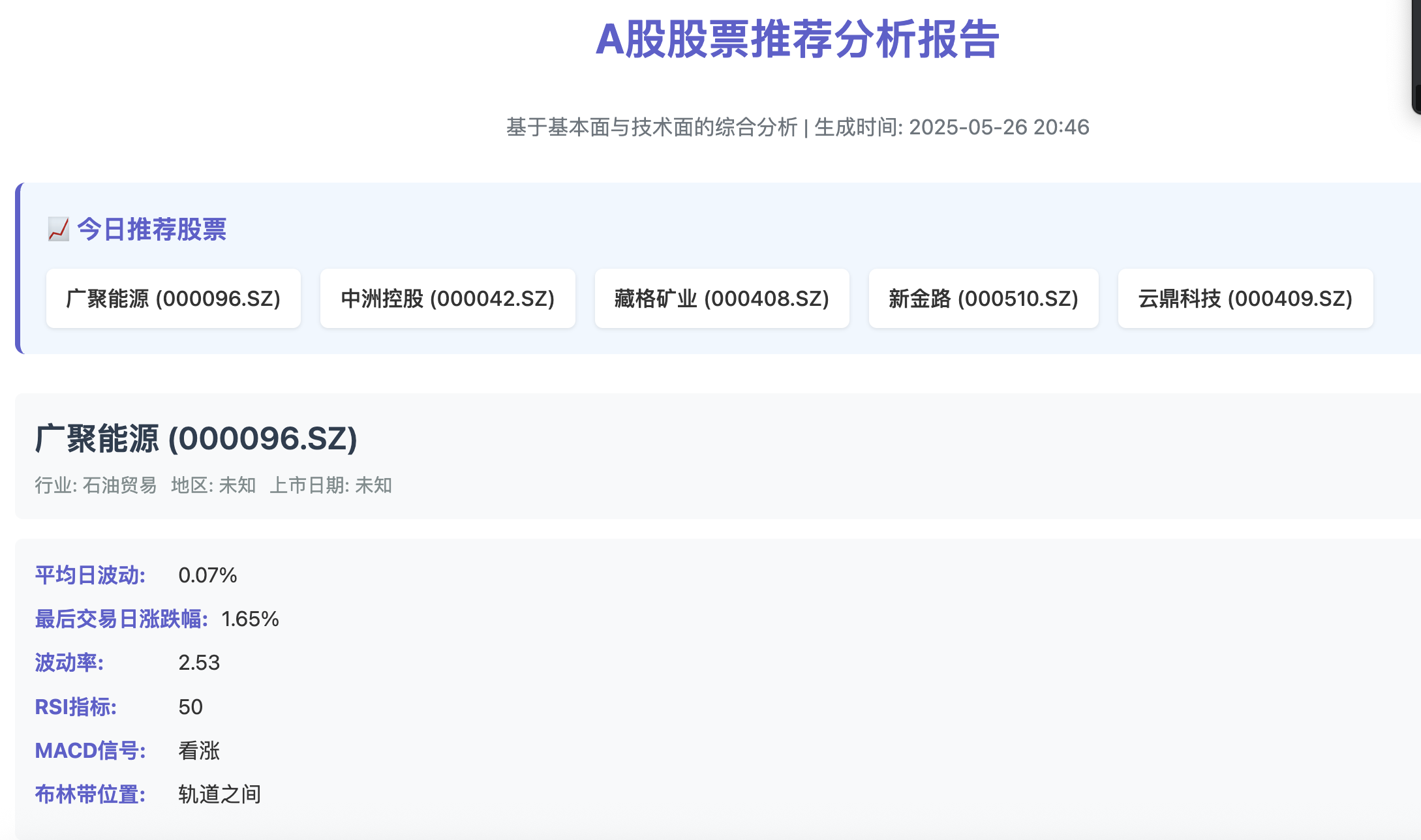The image size is (1421, 840).
Task: Choose the 新金路 (000510.SZ) stock chip
Action: [x=983, y=299]
